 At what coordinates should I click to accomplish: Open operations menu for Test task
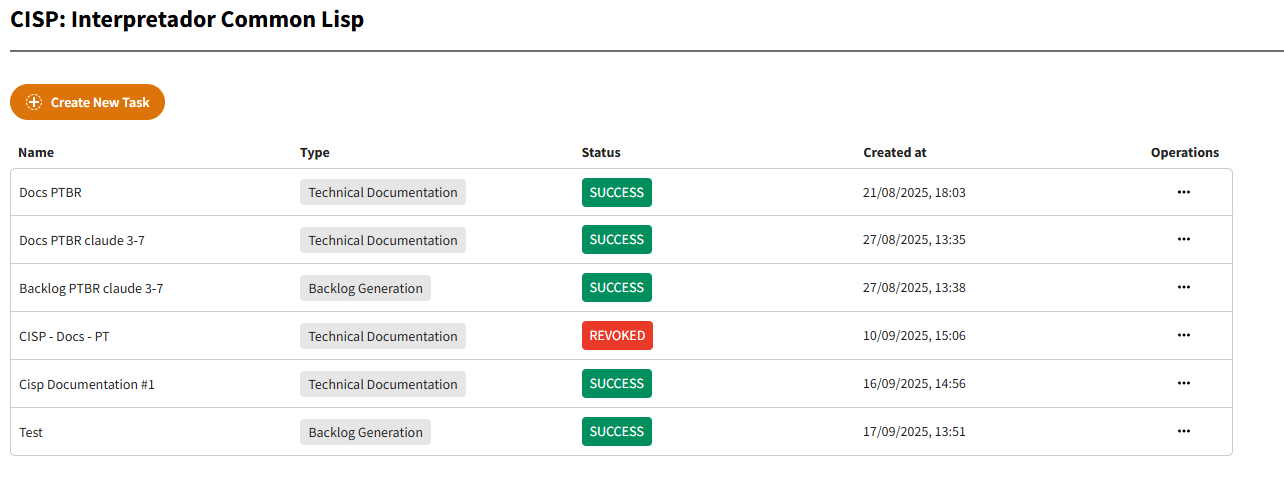[x=1184, y=432]
